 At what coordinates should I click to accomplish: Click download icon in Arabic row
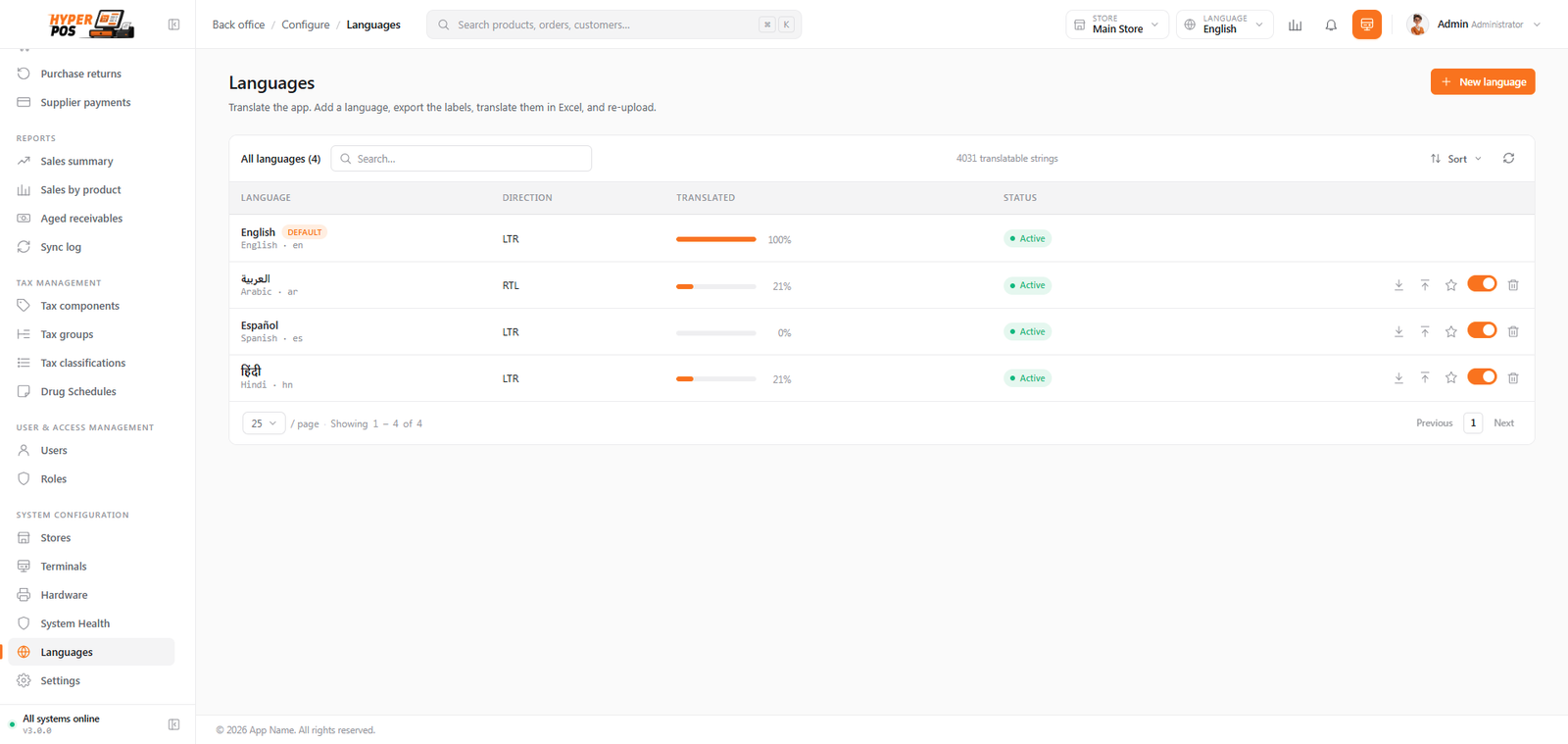(1398, 285)
